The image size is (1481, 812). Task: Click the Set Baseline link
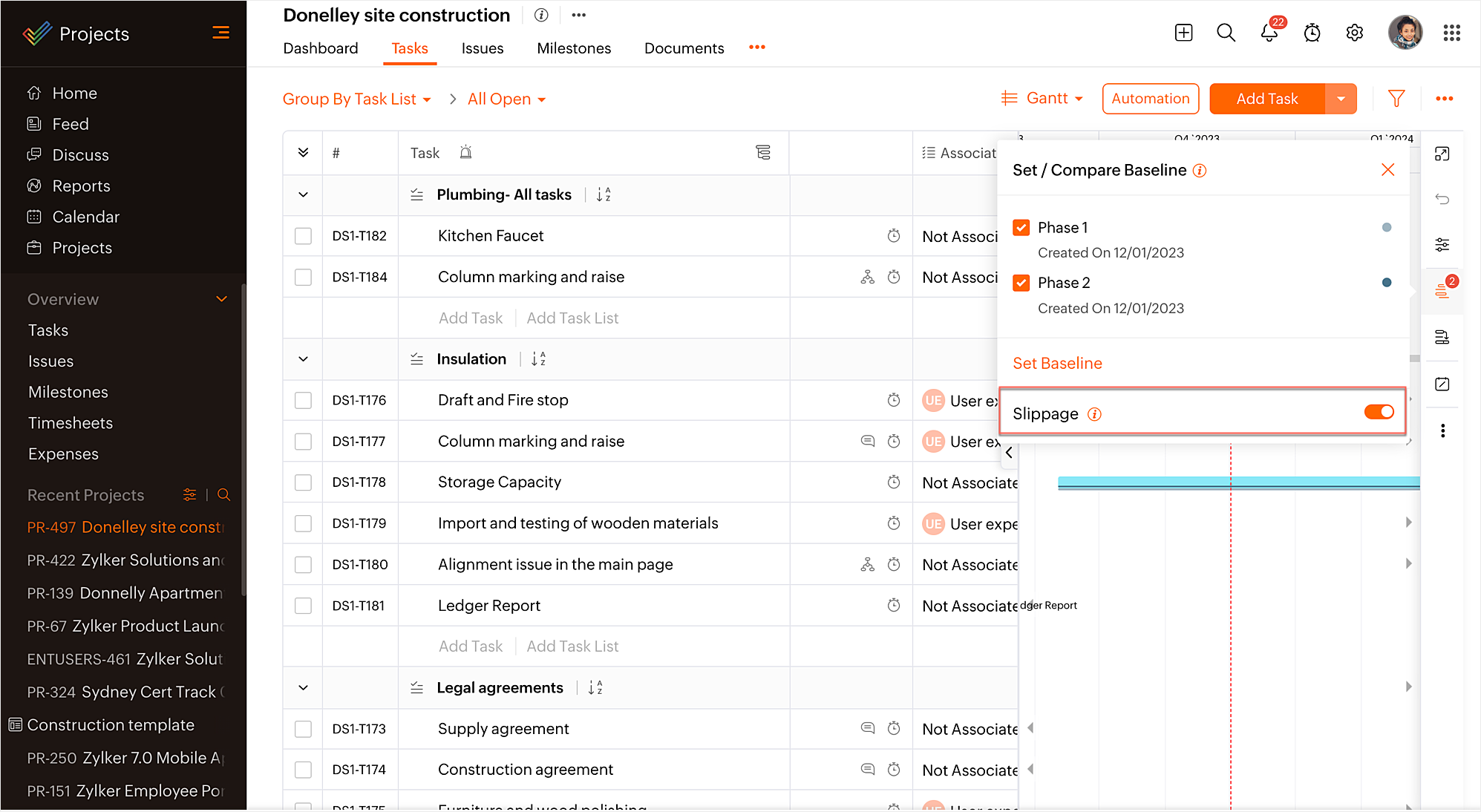[x=1057, y=363]
